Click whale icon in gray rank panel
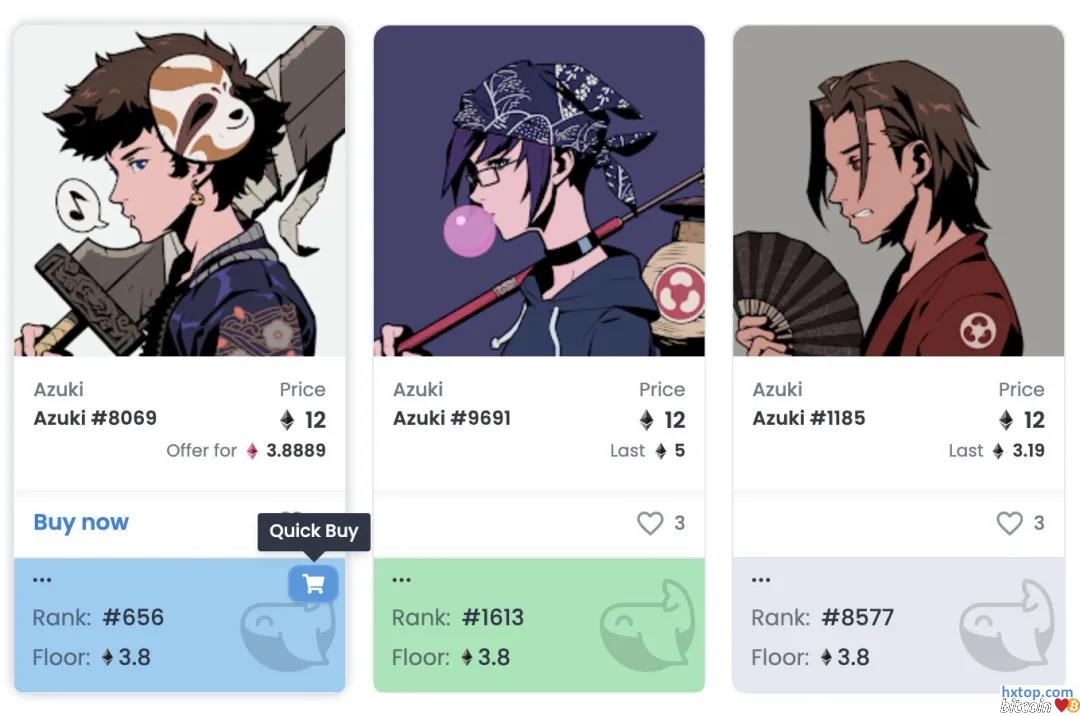1080x716 pixels. [x=1007, y=625]
